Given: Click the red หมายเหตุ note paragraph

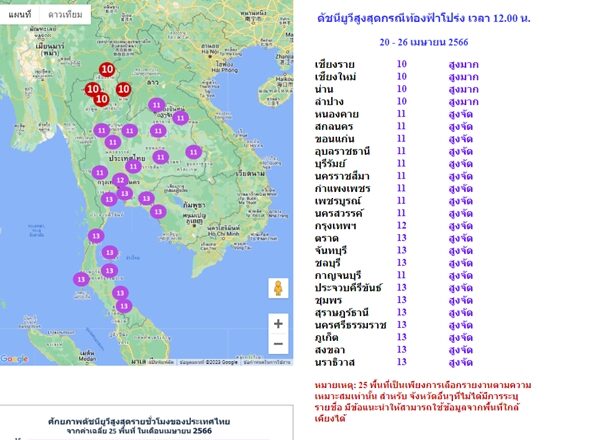Looking at the screenshot, I should click(x=423, y=401).
